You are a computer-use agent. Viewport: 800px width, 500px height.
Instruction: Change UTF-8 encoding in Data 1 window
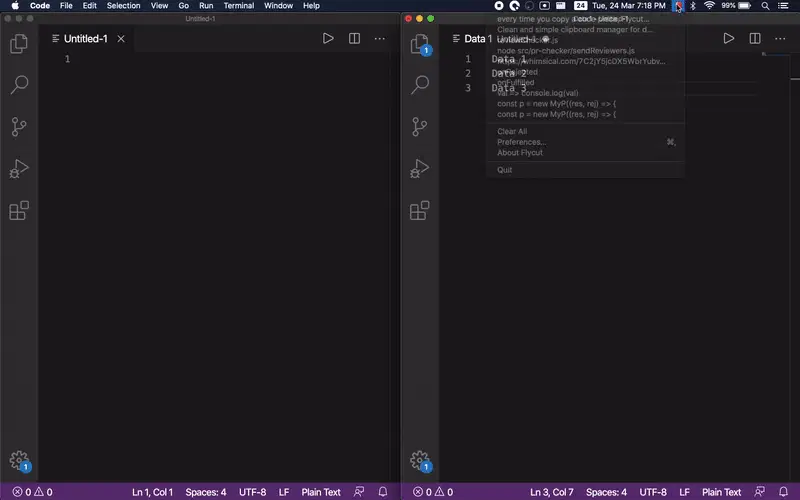(653, 492)
